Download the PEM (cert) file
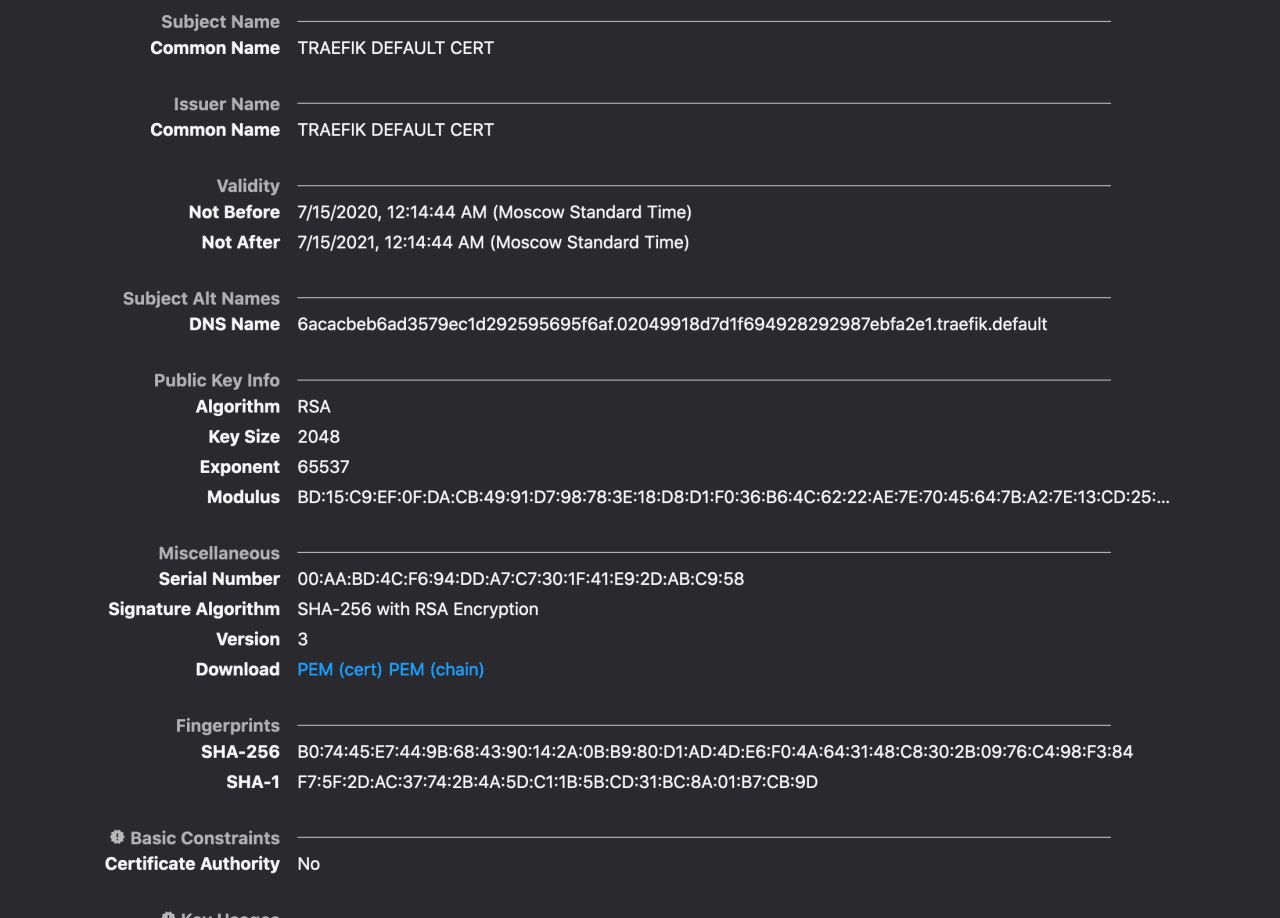Screen dimensions: 1280x918 [x=340, y=669]
